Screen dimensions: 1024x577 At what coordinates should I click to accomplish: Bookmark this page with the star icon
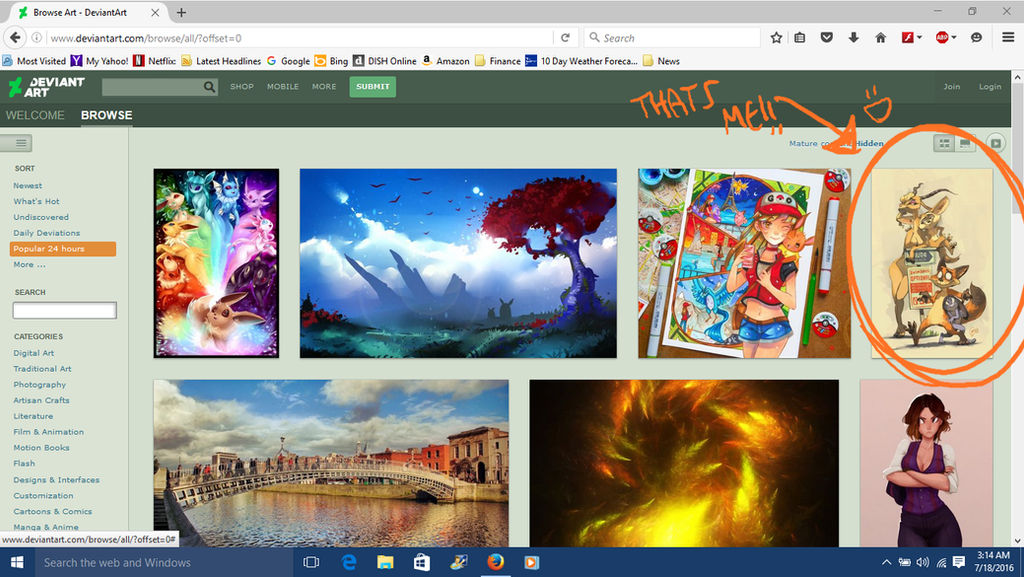(776, 38)
